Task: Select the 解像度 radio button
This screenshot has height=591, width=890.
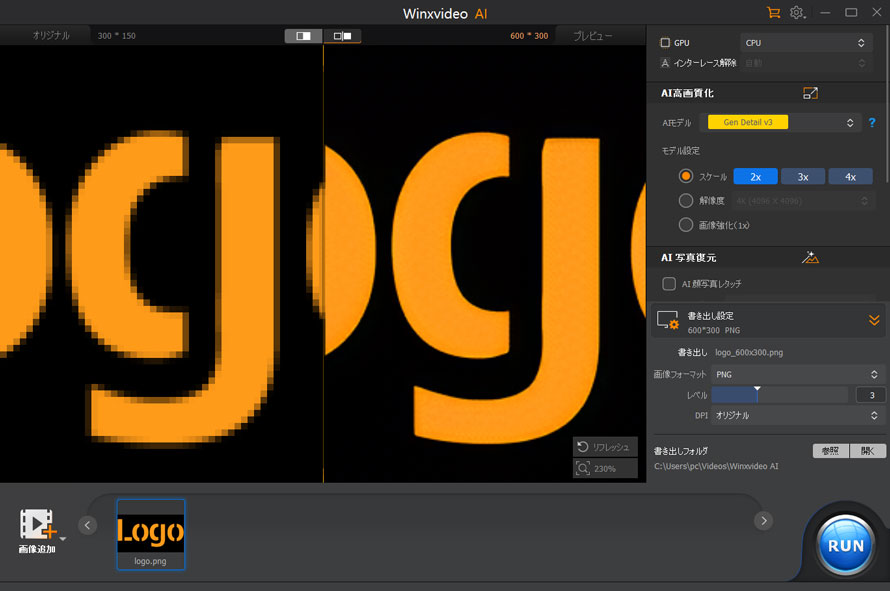Action: click(686, 200)
